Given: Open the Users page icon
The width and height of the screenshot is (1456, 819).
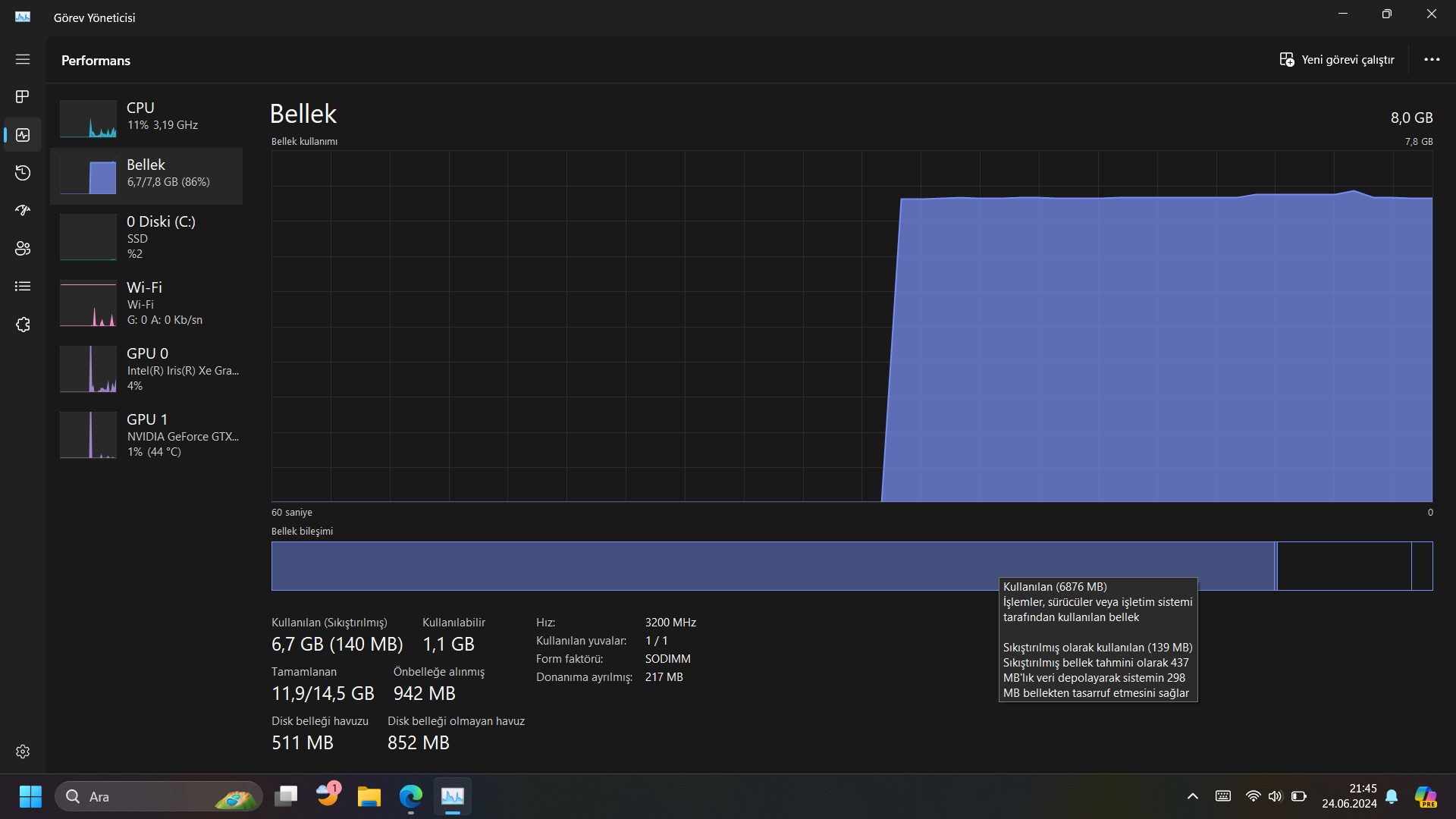Looking at the screenshot, I should pyautogui.click(x=23, y=248).
